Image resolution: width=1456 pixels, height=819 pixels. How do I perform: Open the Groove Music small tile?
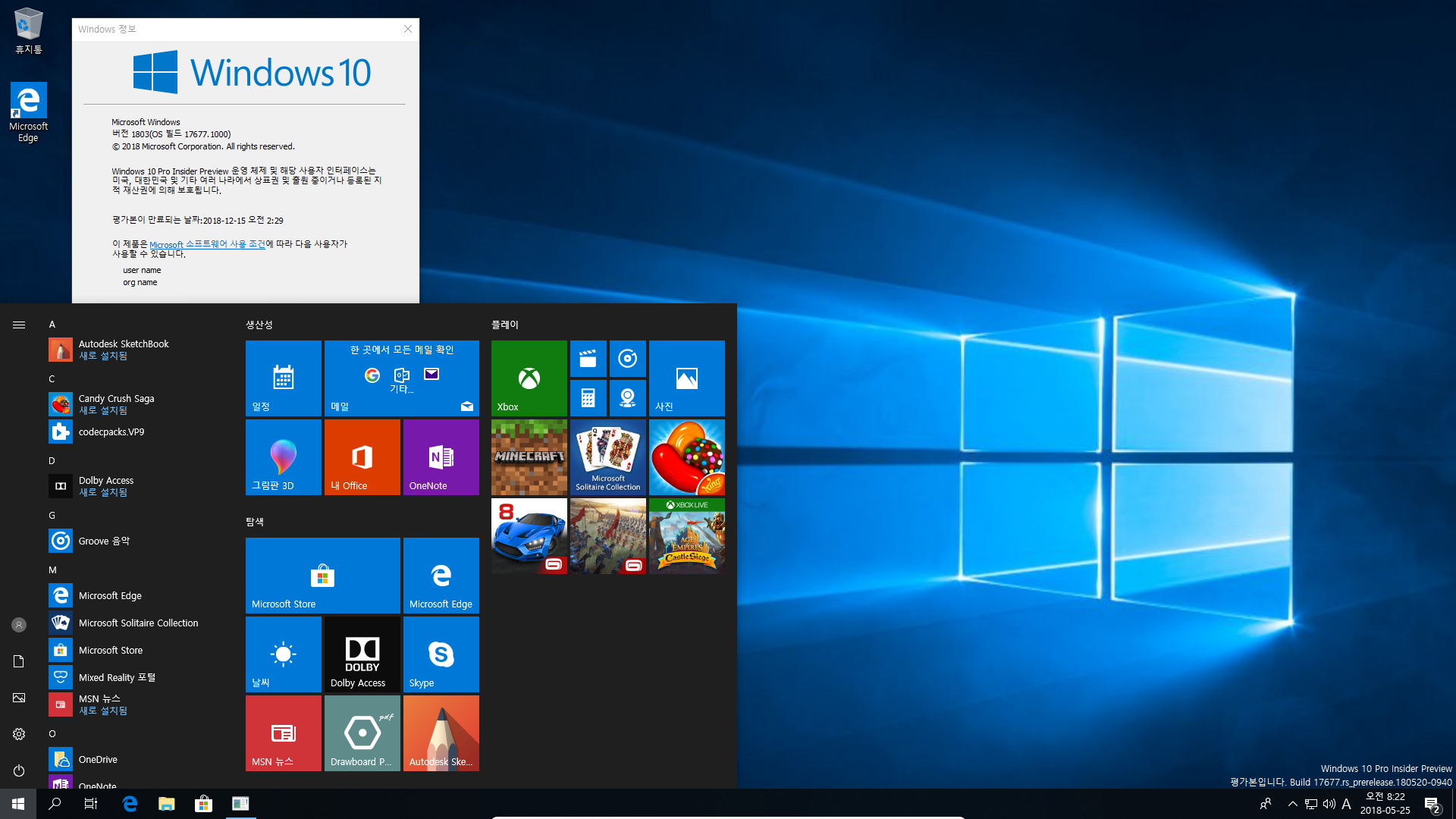pos(628,359)
